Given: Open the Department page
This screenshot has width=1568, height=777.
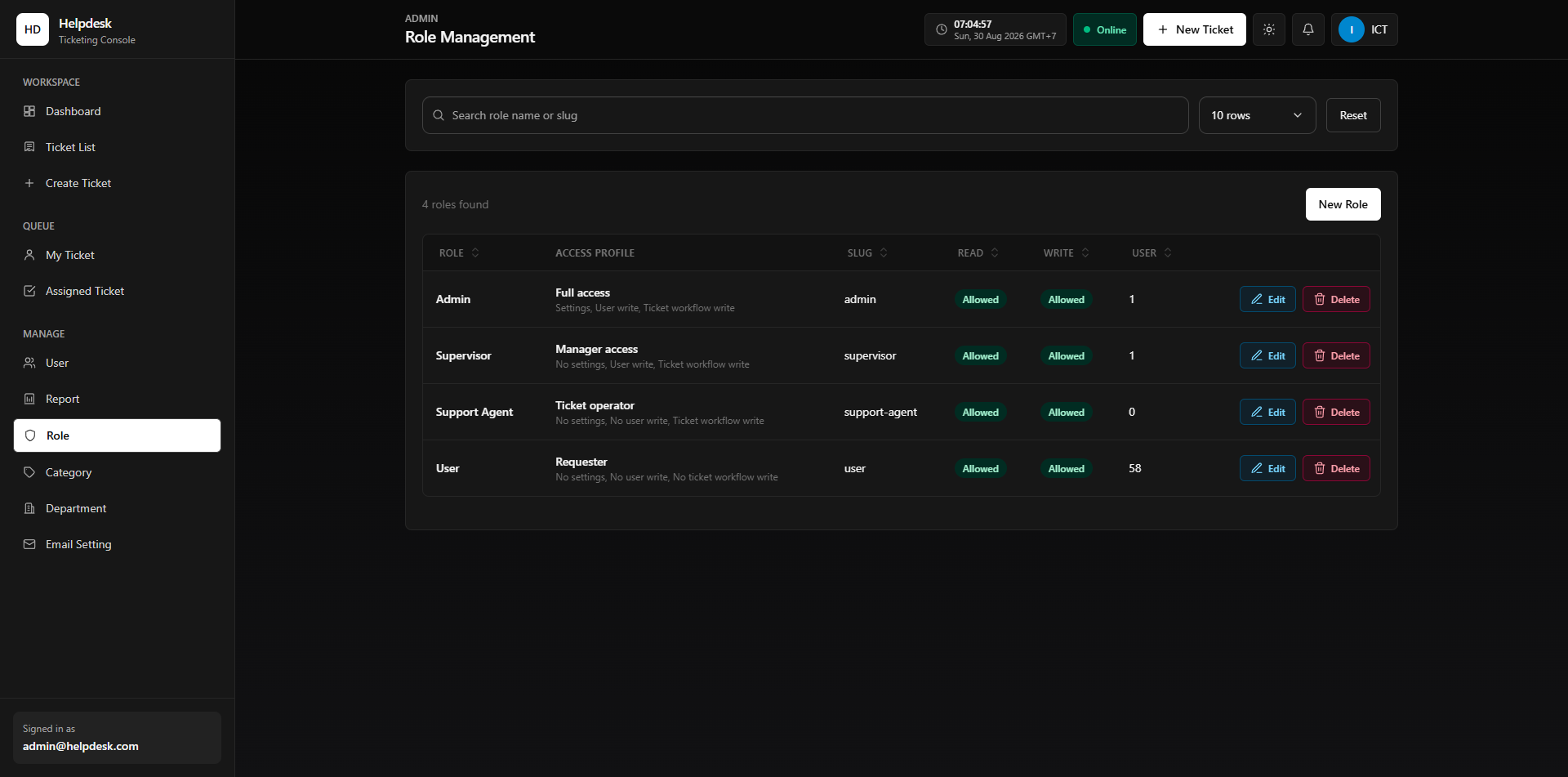Looking at the screenshot, I should (x=117, y=508).
